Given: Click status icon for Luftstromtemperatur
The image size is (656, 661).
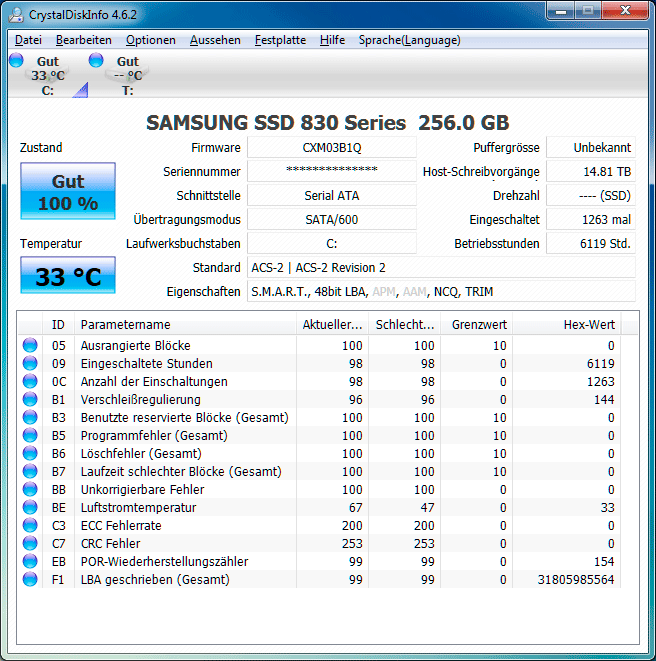Looking at the screenshot, I should click(30, 507).
